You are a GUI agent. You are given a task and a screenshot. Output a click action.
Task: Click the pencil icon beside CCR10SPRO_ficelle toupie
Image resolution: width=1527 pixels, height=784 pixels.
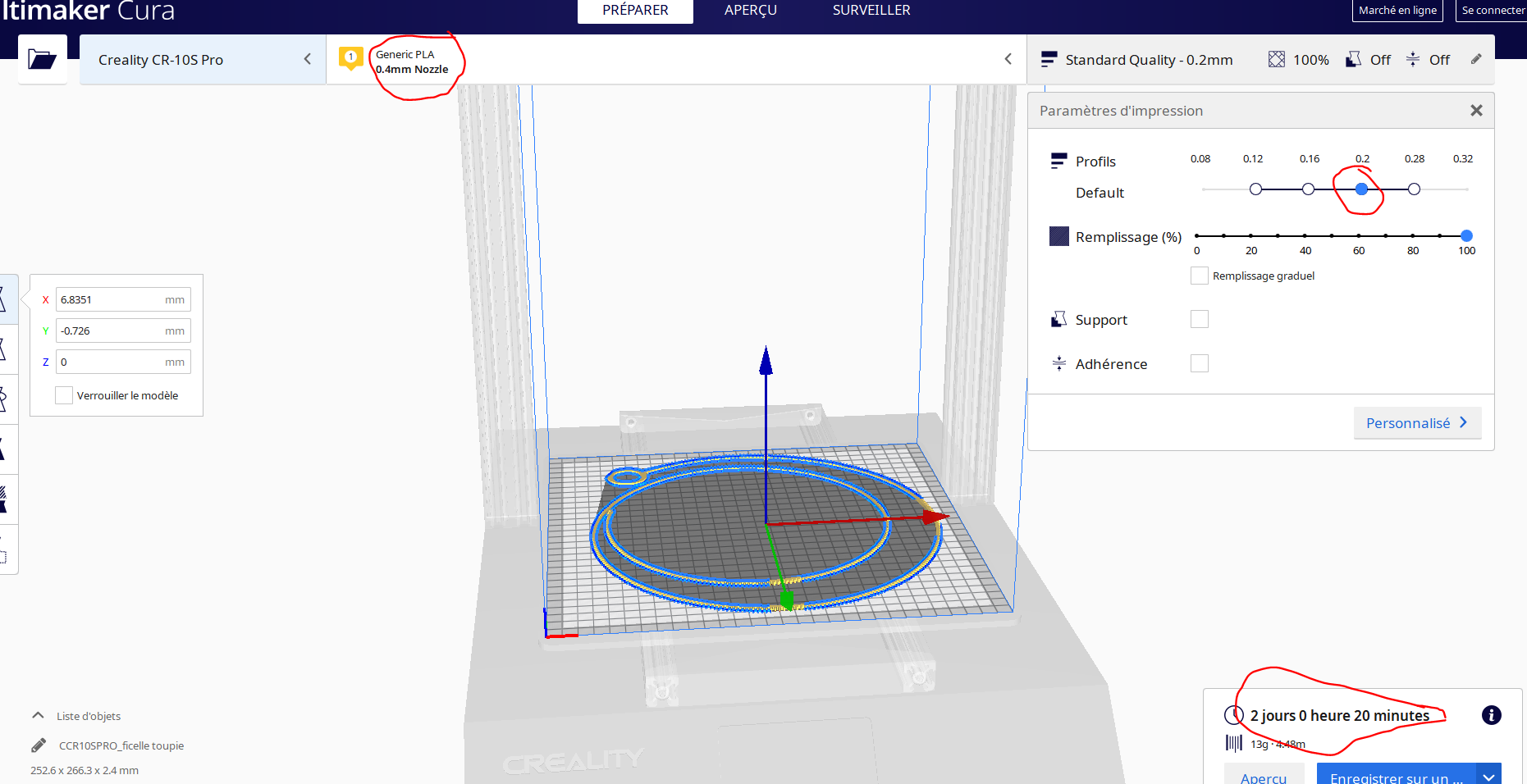[x=39, y=745]
